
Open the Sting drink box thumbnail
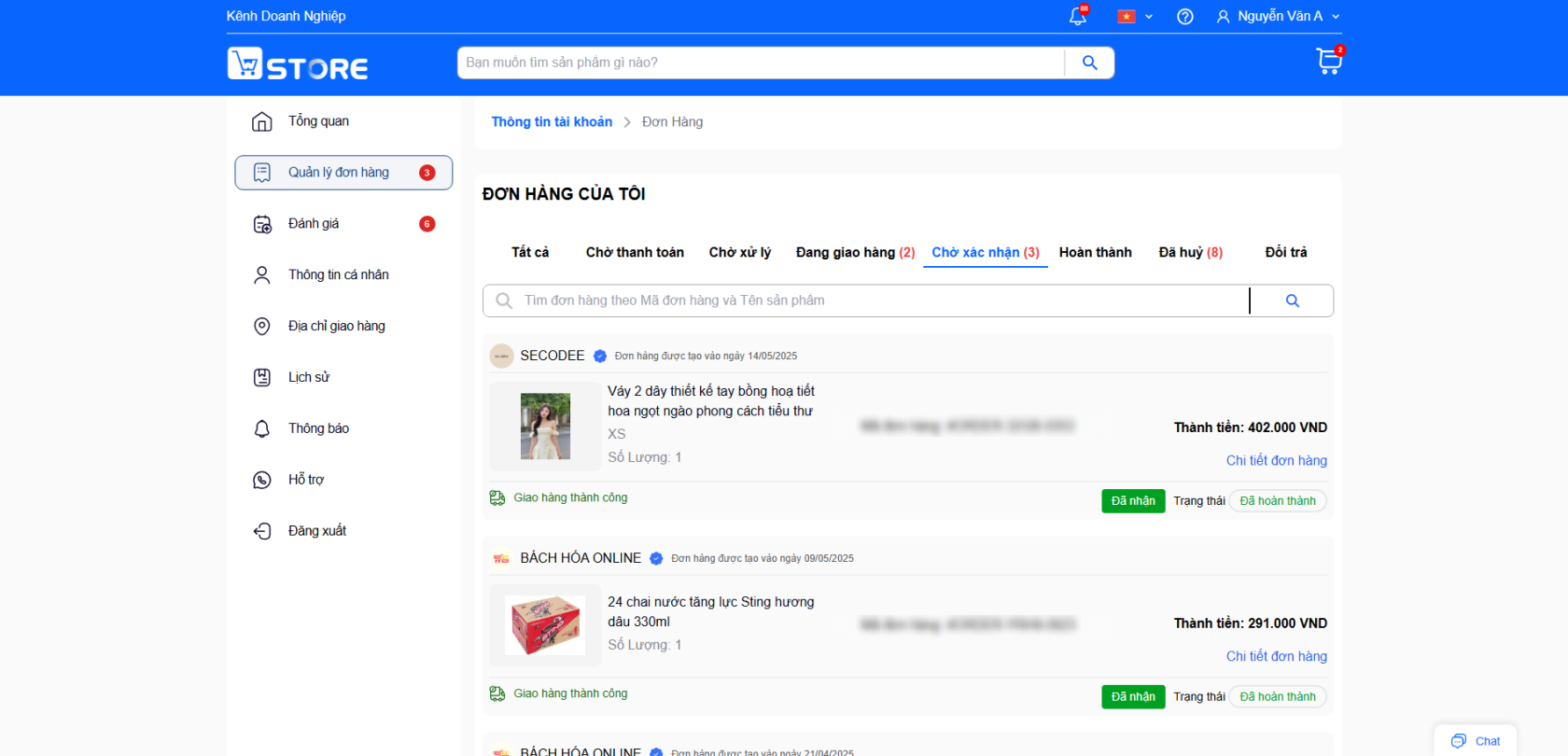point(545,625)
